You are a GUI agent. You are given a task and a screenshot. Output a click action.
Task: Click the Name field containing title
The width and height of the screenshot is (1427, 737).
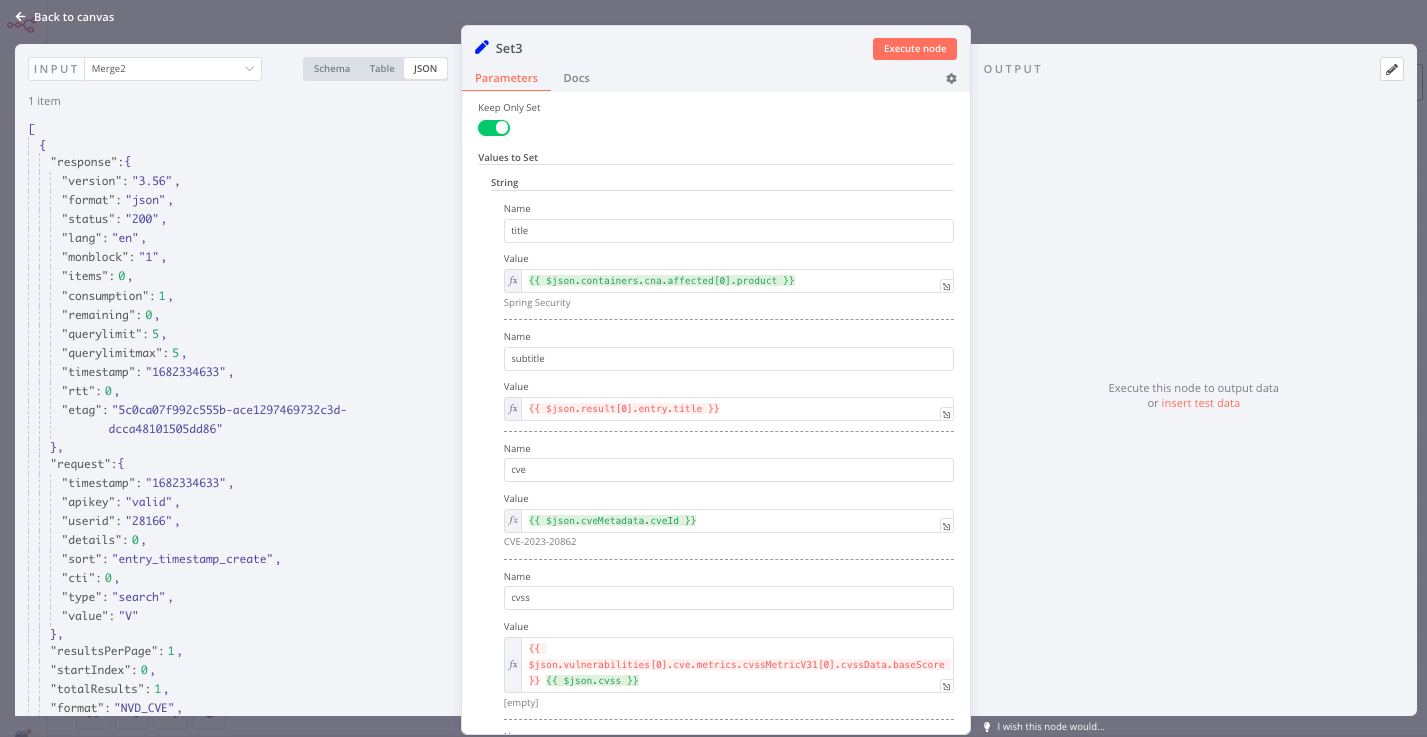tap(729, 231)
